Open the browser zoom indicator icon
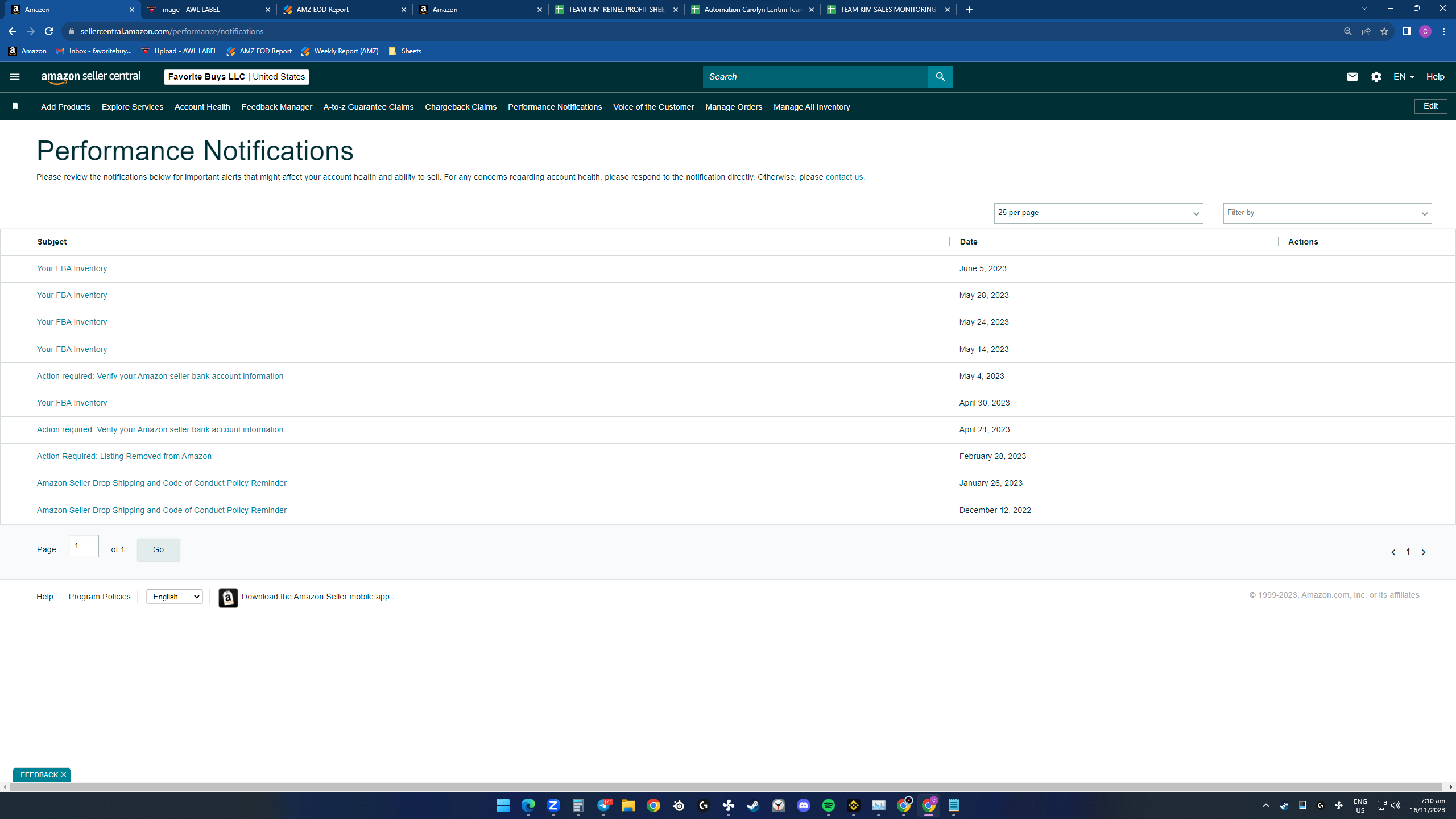Viewport: 1456px width, 819px height. [x=1348, y=31]
